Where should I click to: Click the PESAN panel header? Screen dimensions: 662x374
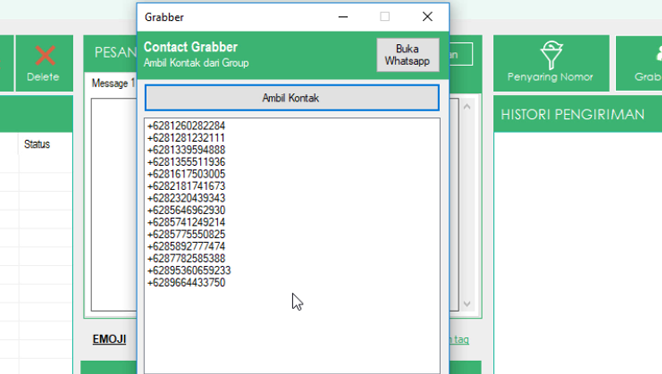[115, 53]
